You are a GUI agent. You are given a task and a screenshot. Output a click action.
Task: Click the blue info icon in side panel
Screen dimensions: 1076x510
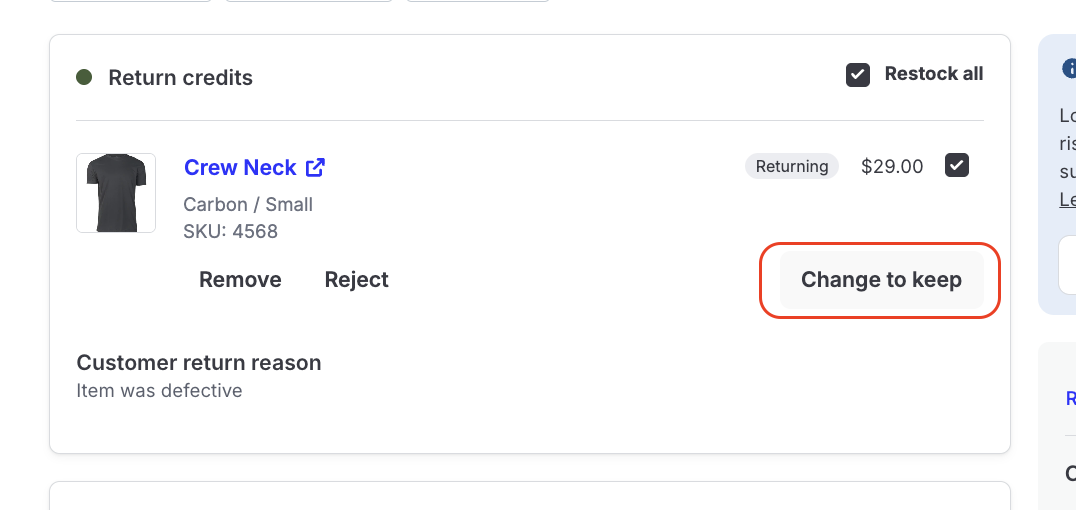[1069, 69]
